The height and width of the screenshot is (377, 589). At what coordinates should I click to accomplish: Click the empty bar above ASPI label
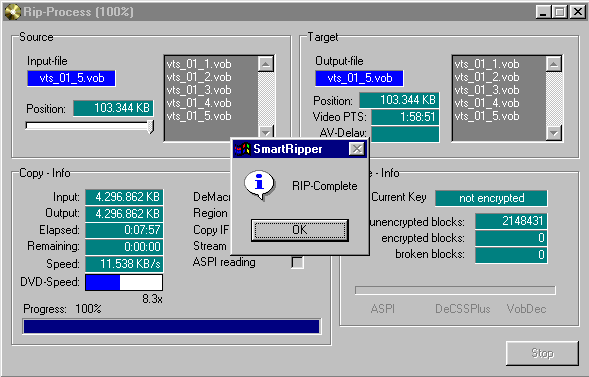(455, 290)
